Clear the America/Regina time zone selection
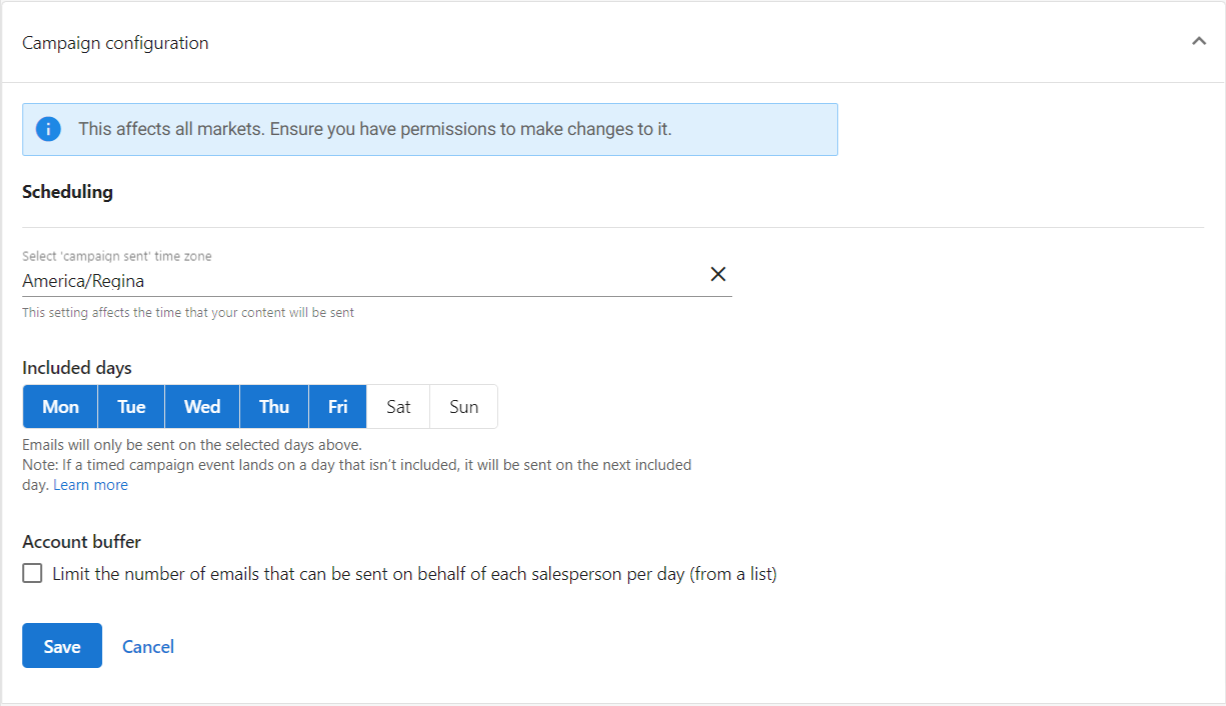This screenshot has width=1226, height=706. click(718, 274)
